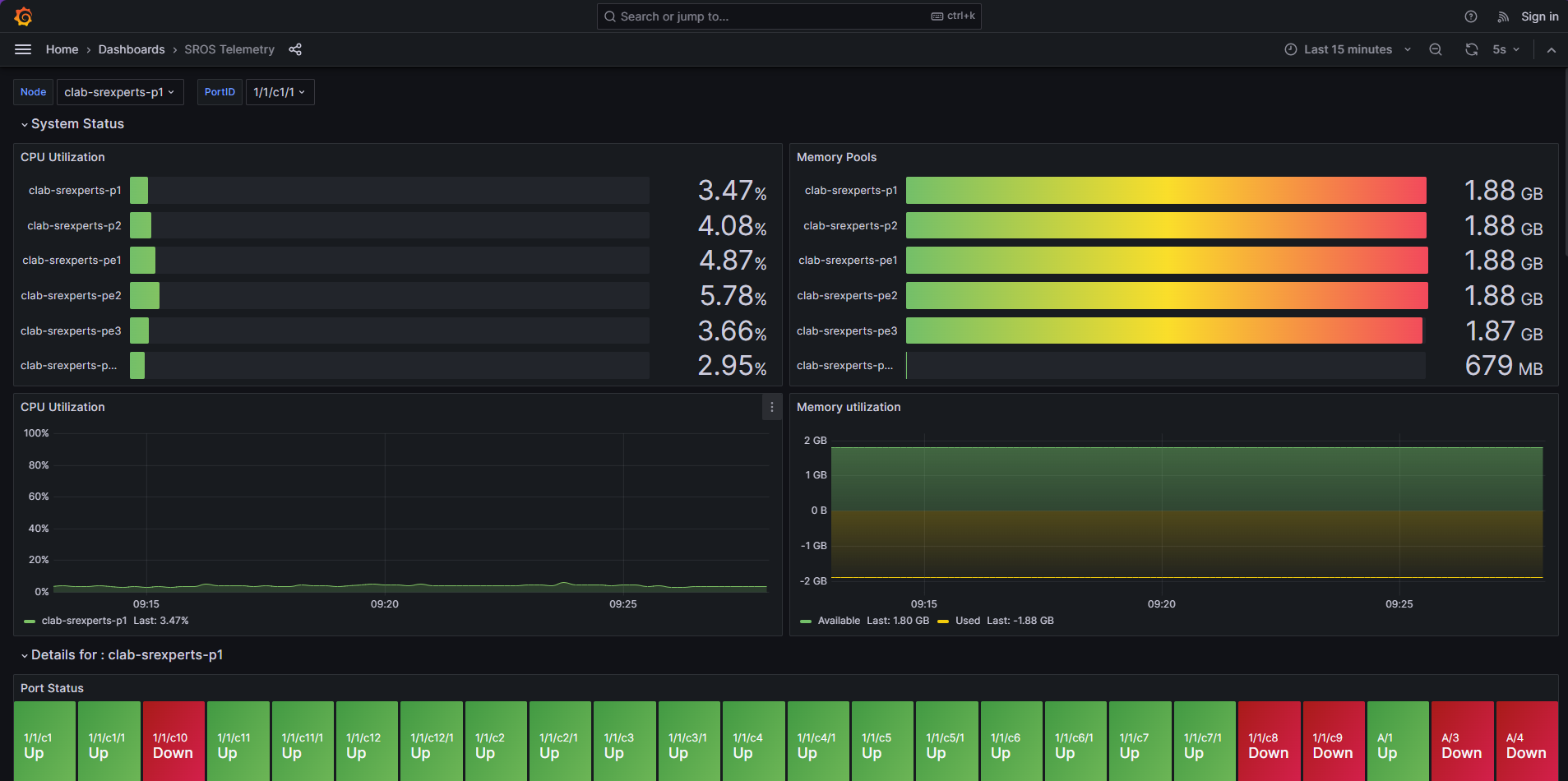Navigate to Dashboards via breadcrumb
Screen dimensions: 1568x781
point(132,49)
